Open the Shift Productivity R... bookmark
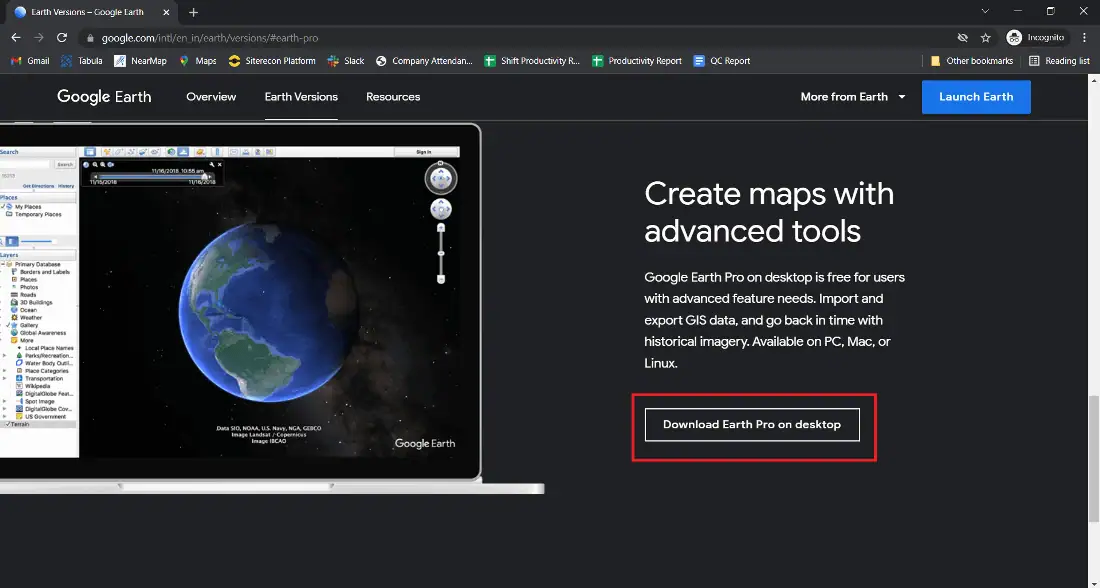Viewport: 1100px width, 588px height. pyautogui.click(x=532, y=61)
